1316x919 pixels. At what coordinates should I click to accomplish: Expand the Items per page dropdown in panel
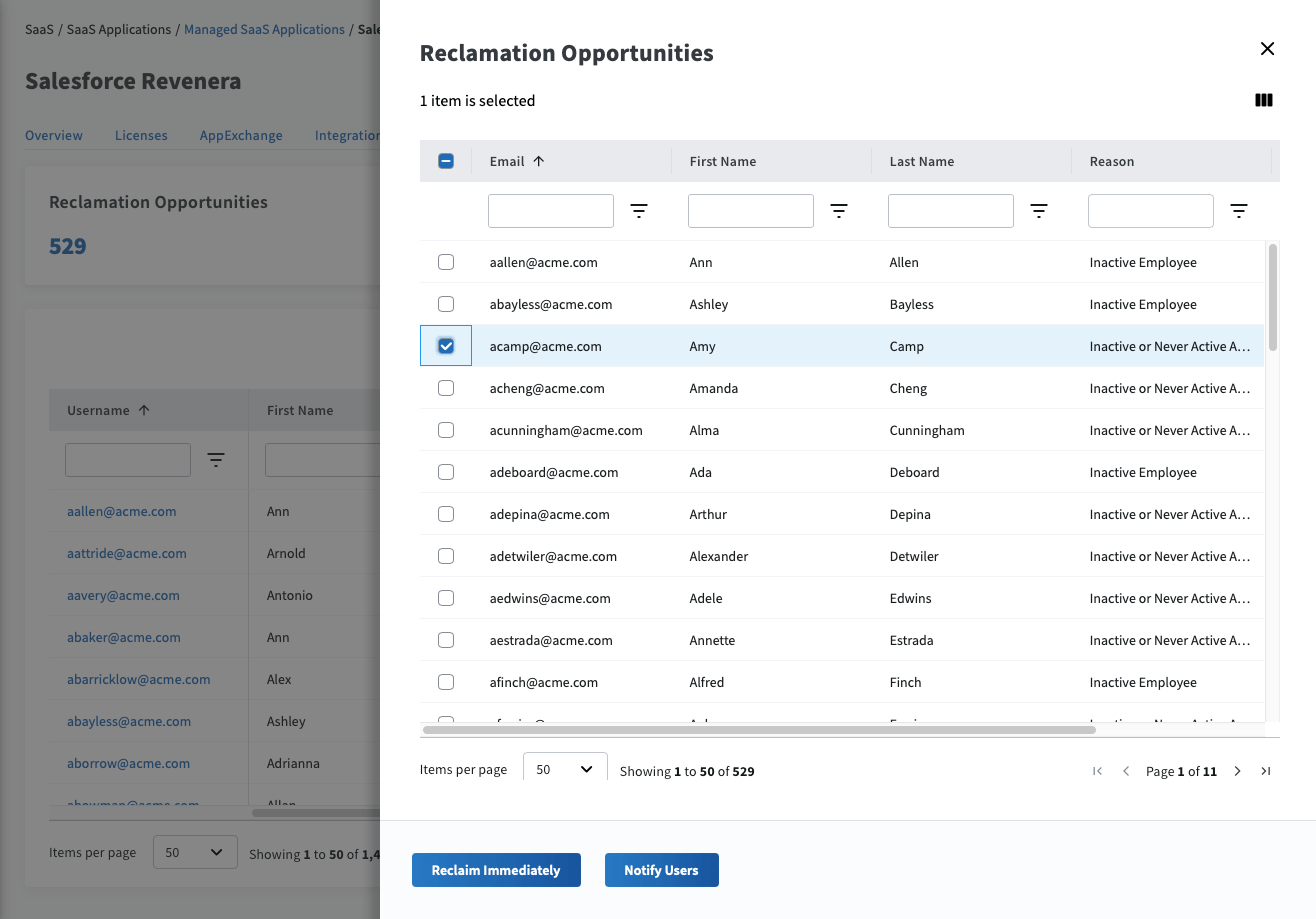pyautogui.click(x=565, y=769)
